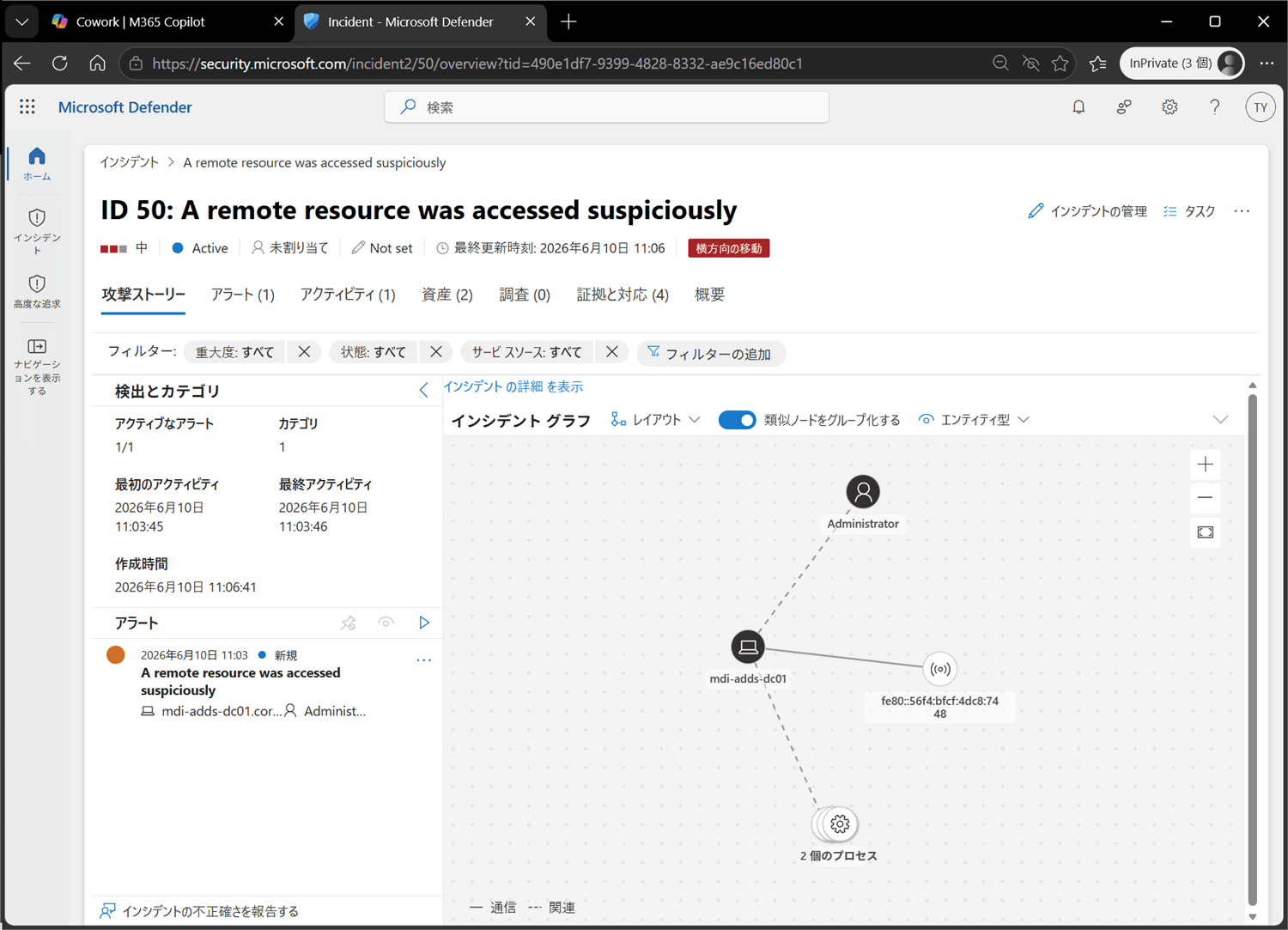This screenshot has width=1288, height=930.
Task: Select the mdi-adds-dc01 device node
Action: 748,647
